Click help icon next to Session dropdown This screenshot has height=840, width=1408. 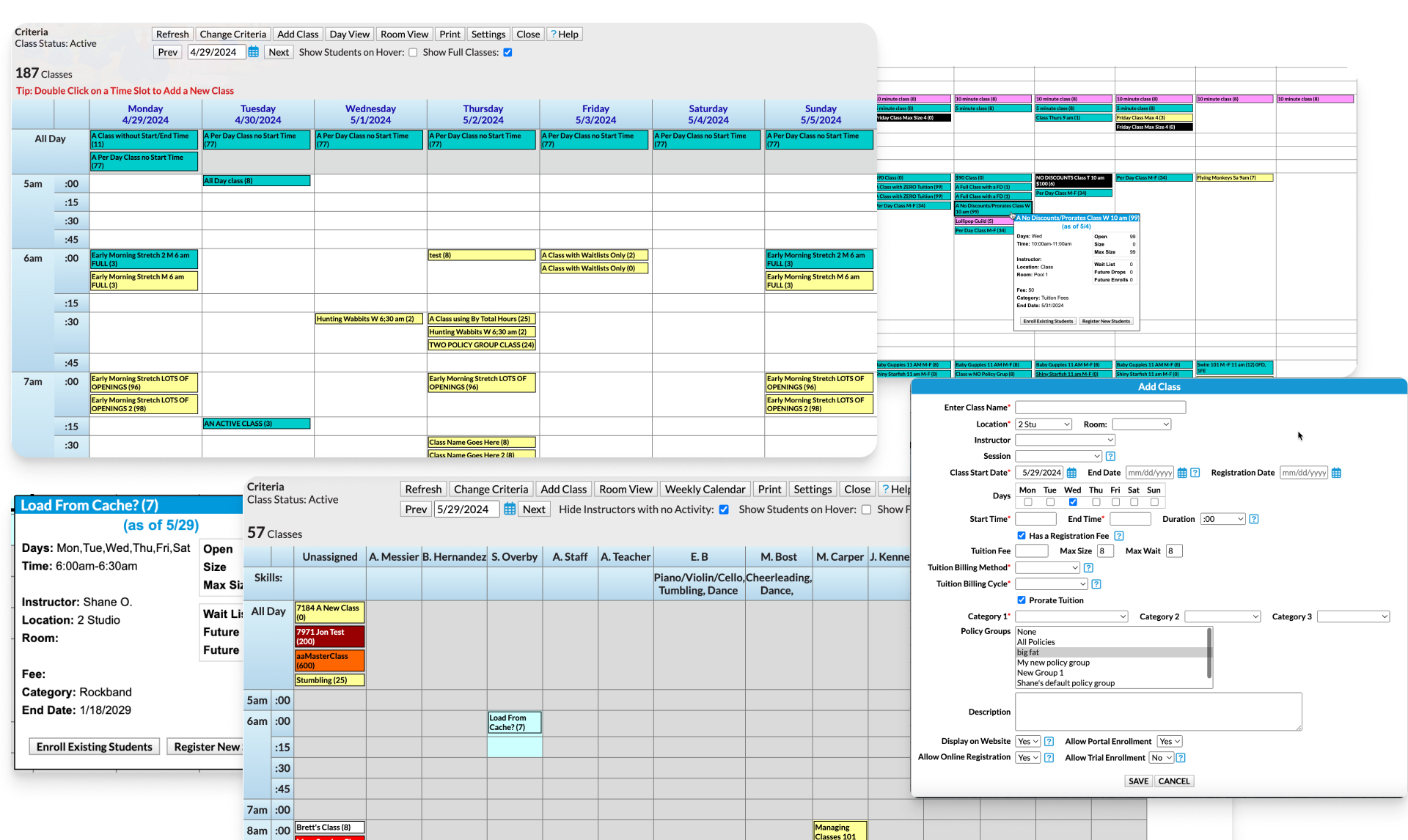(1110, 456)
